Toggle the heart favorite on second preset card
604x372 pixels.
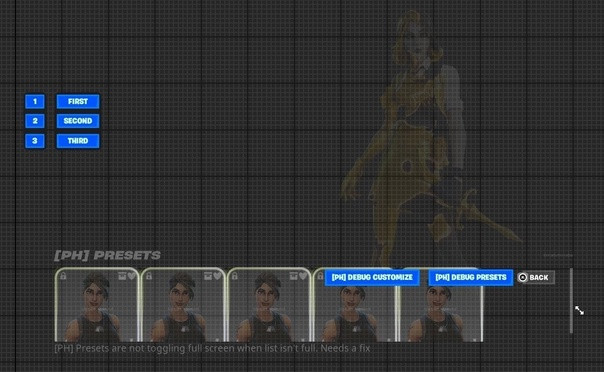click(218, 276)
